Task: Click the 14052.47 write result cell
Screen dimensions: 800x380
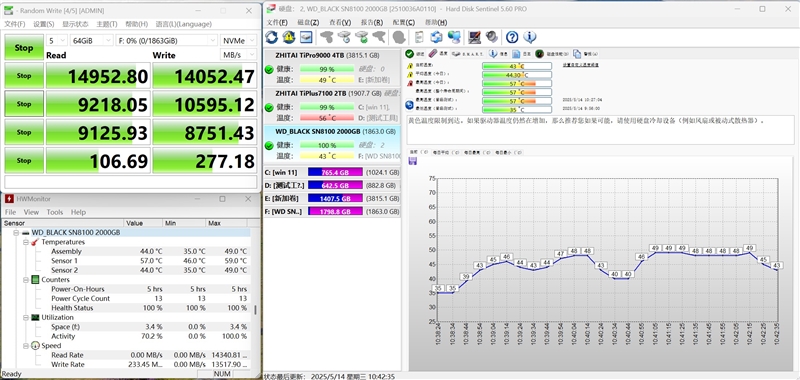Action: pyautogui.click(x=205, y=76)
